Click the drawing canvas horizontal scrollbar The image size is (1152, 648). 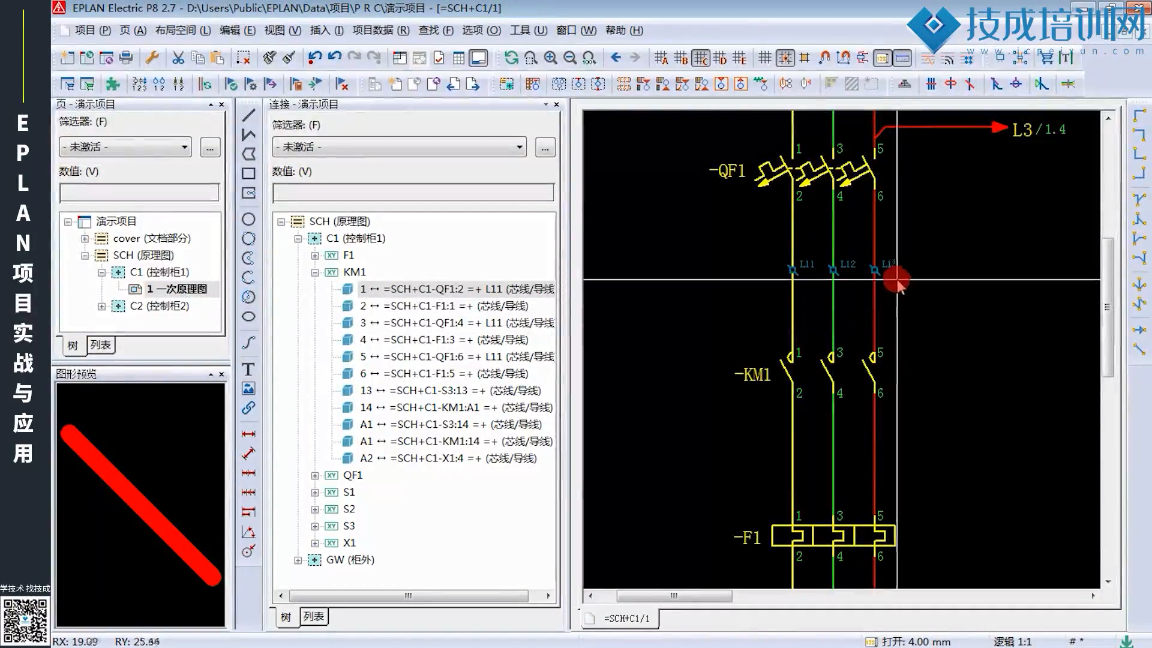[840, 596]
